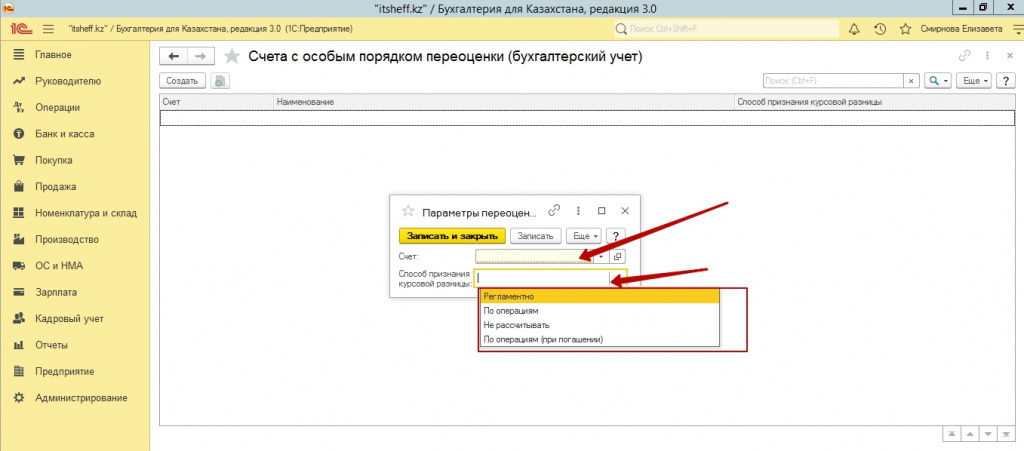
Task: Open the help question mark in dialog
Action: point(617,236)
